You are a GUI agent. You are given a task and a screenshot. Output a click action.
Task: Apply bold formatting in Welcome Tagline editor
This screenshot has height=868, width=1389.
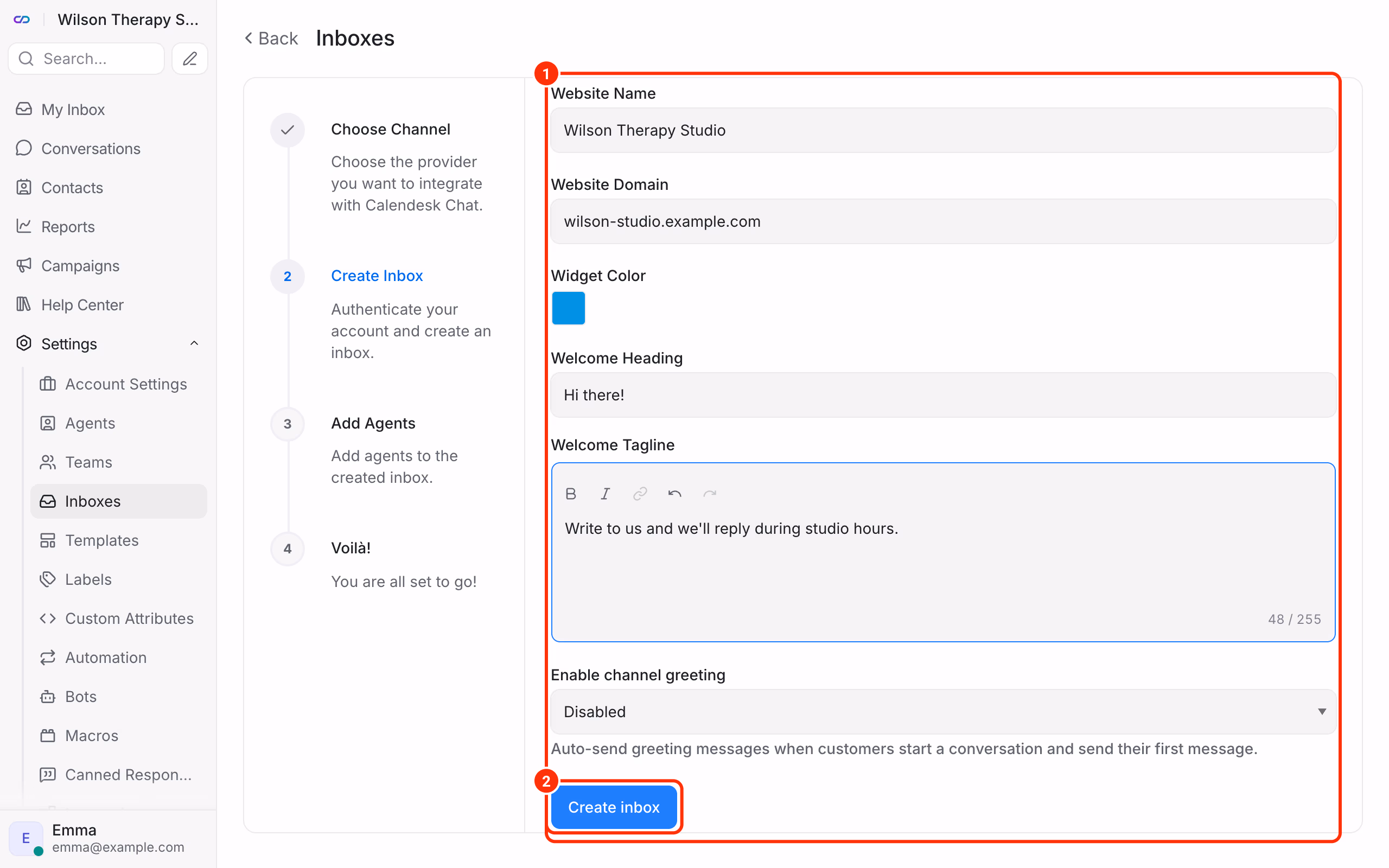tap(571, 494)
